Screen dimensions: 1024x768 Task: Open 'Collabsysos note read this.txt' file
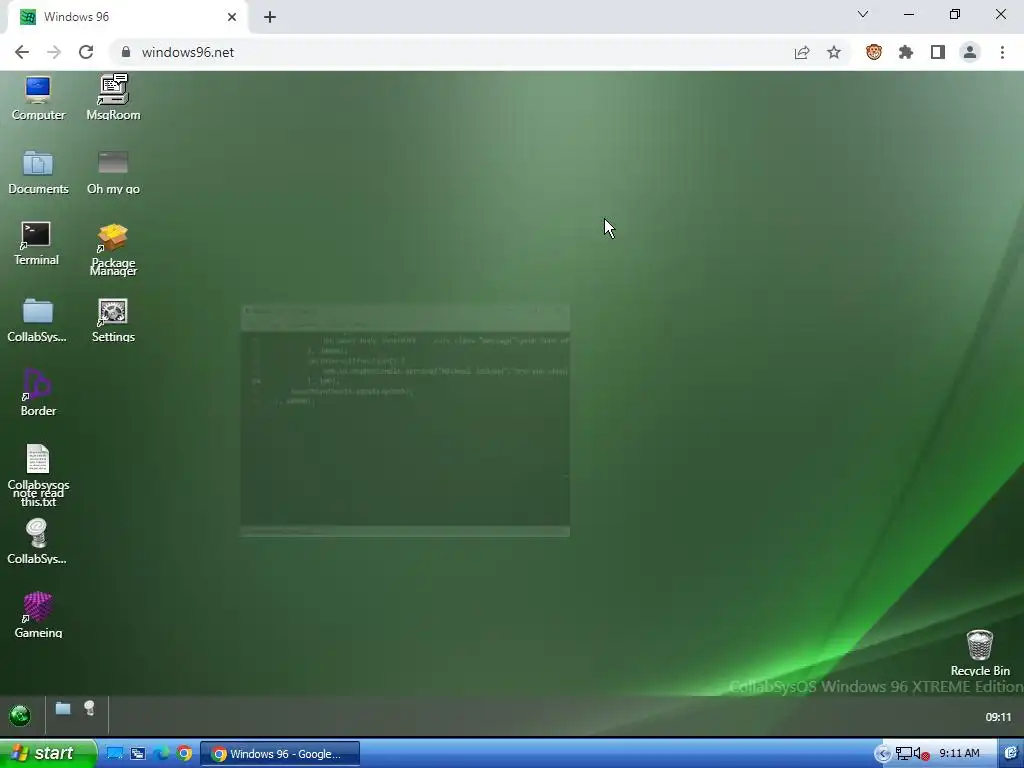38,475
